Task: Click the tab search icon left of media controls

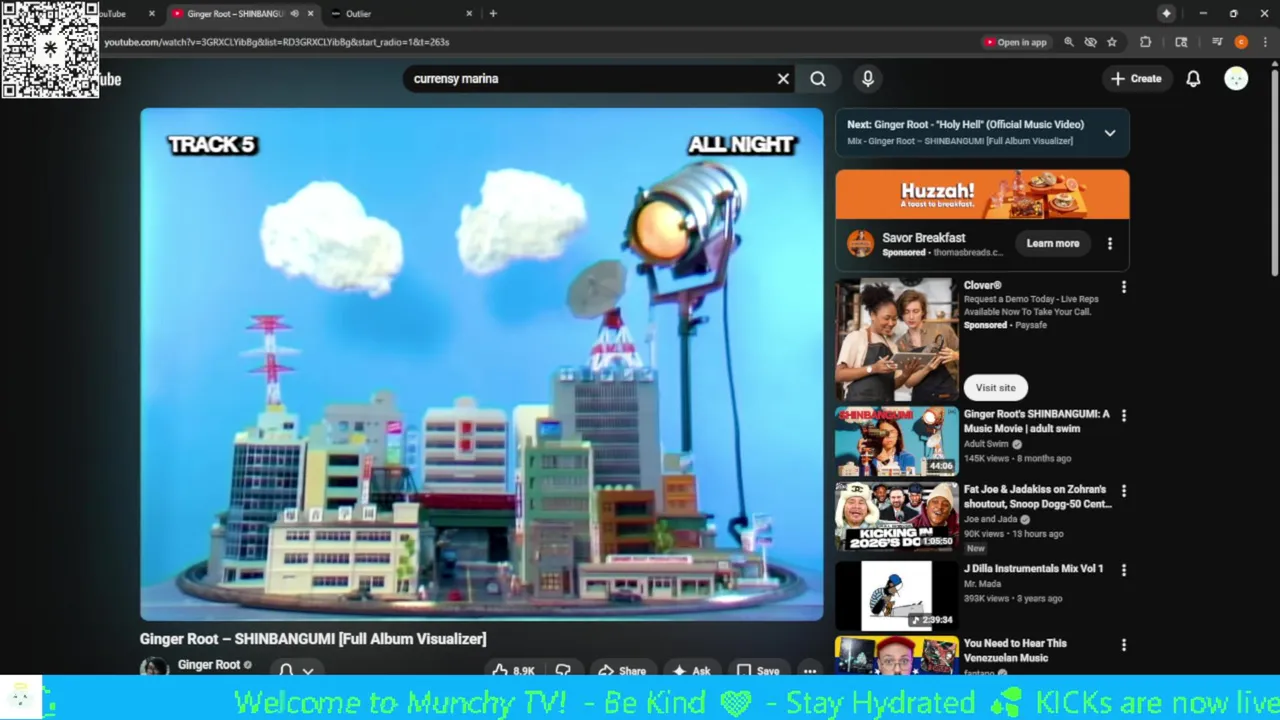Action: 1181,42
